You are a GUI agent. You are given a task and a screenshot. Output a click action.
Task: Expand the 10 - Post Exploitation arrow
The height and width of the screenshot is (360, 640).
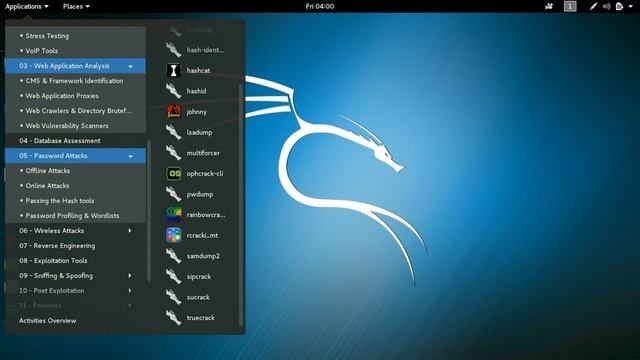coord(130,291)
